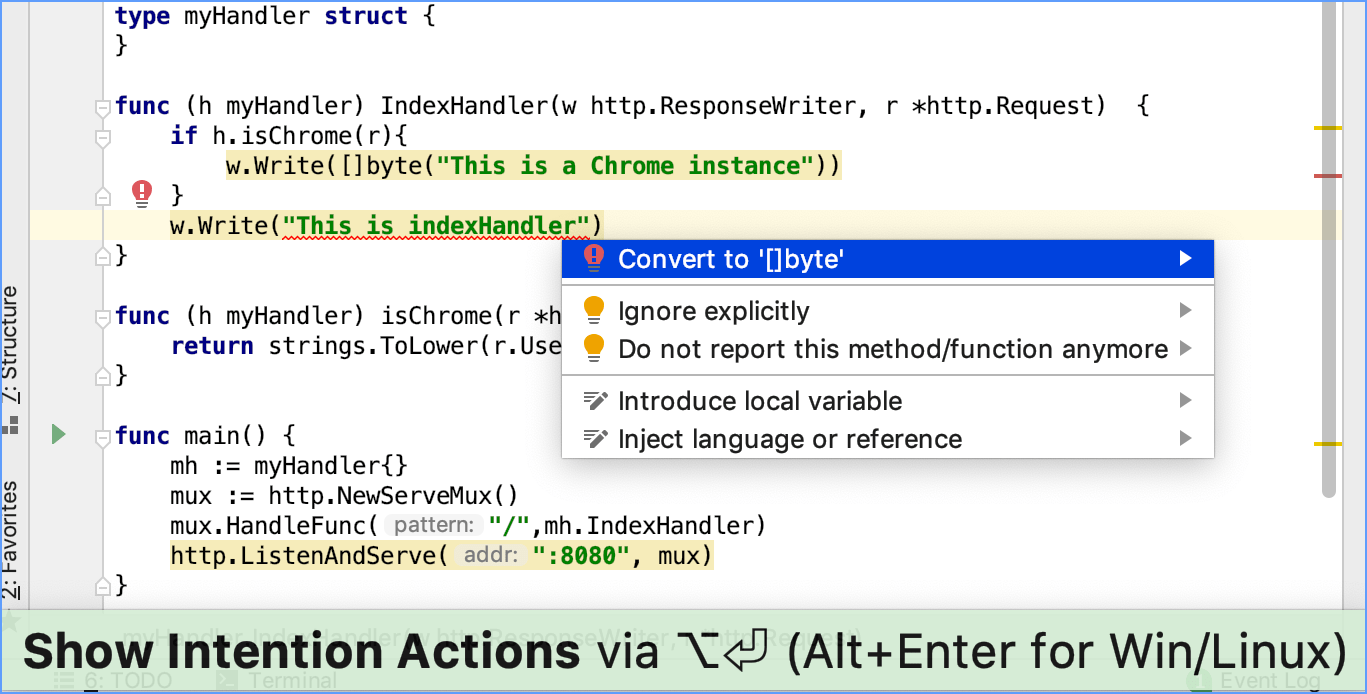This screenshot has width=1367, height=694.
Task: Collapse the if h.isChrome(r) block
Action: coord(101,137)
